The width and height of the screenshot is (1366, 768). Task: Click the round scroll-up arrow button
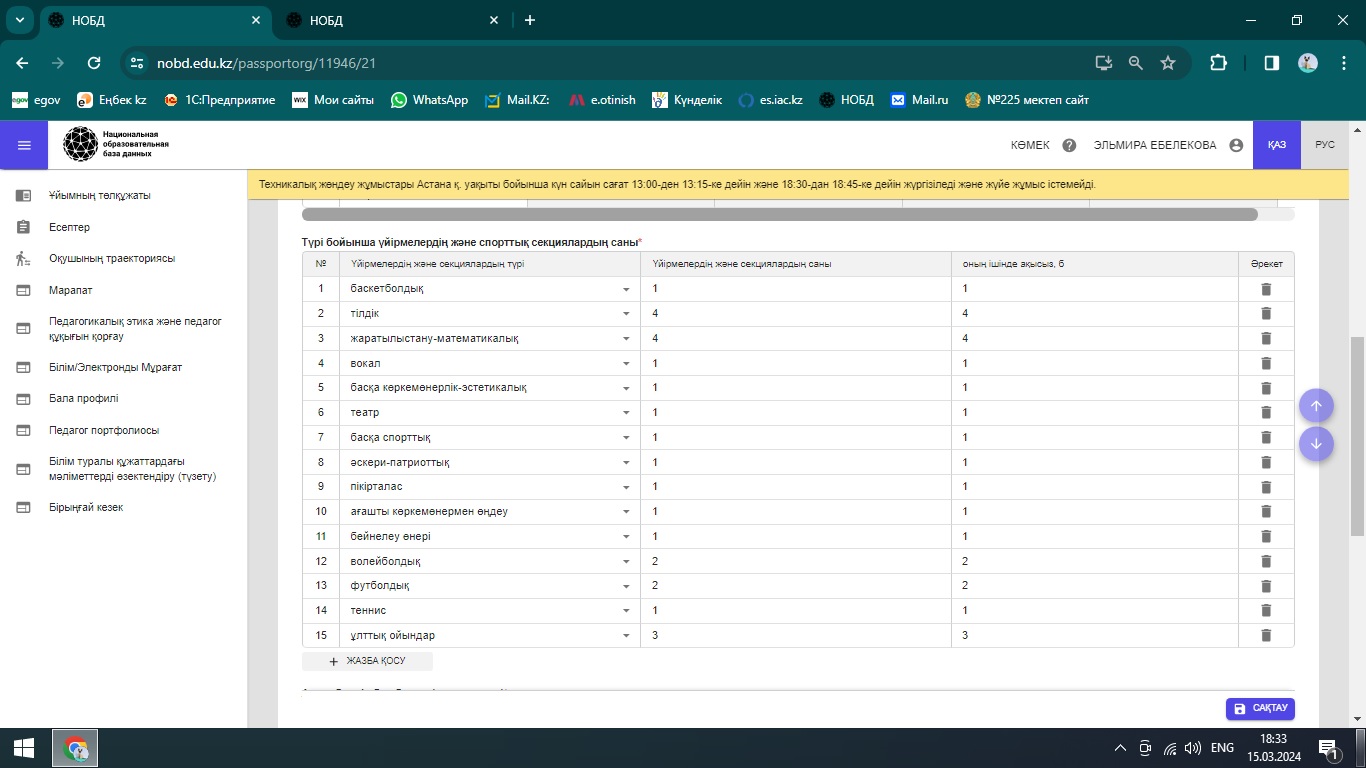click(x=1316, y=406)
